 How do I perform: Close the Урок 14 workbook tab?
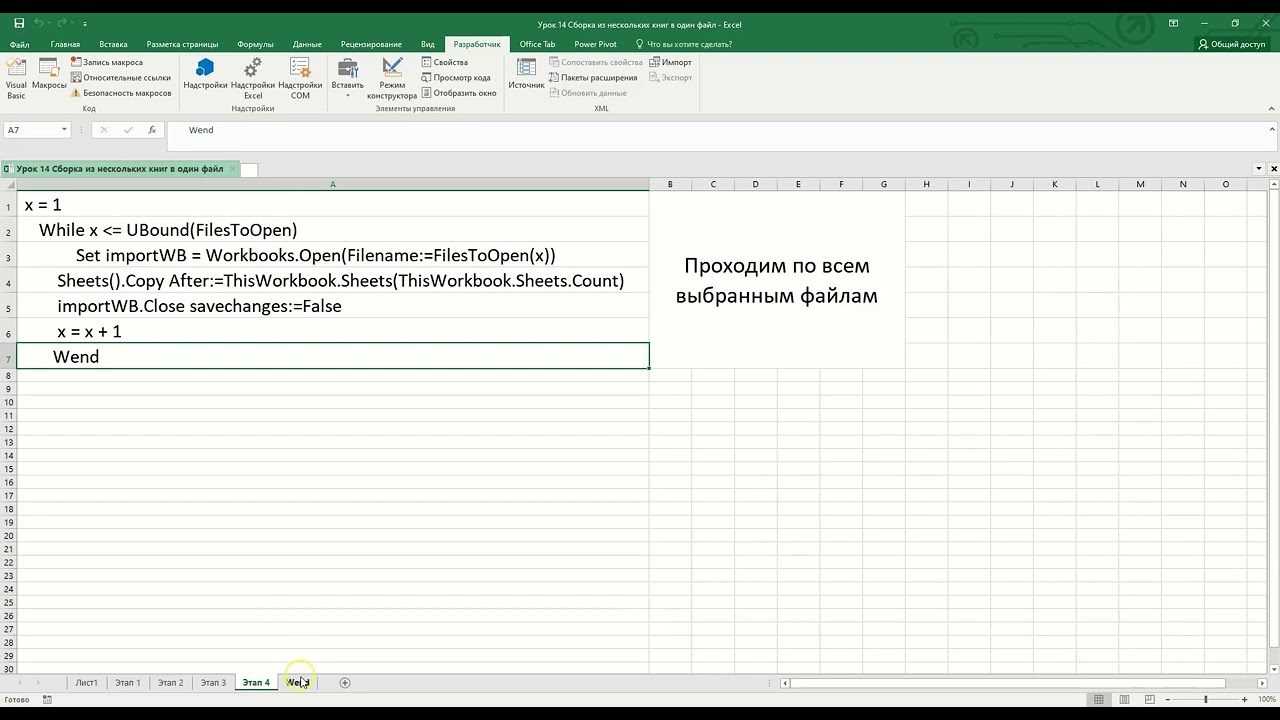(232, 169)
